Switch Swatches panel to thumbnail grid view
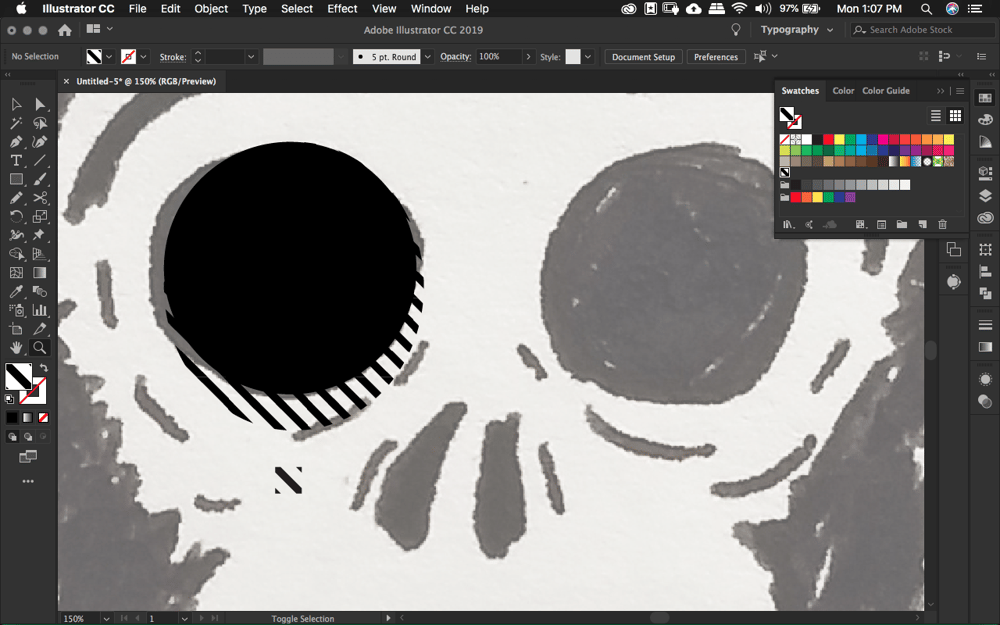Screen dimensions: 1000x625 (x=955, y=115)
